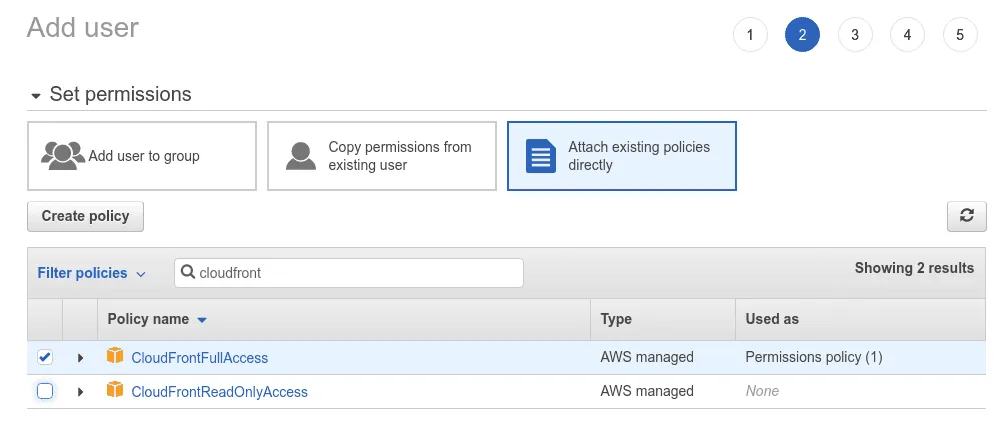This screenshot has height=437, width=1008.
Task: Check the CloudFrontReadOnlyAccess policy checkbox
Action: (x=44, y=391)
